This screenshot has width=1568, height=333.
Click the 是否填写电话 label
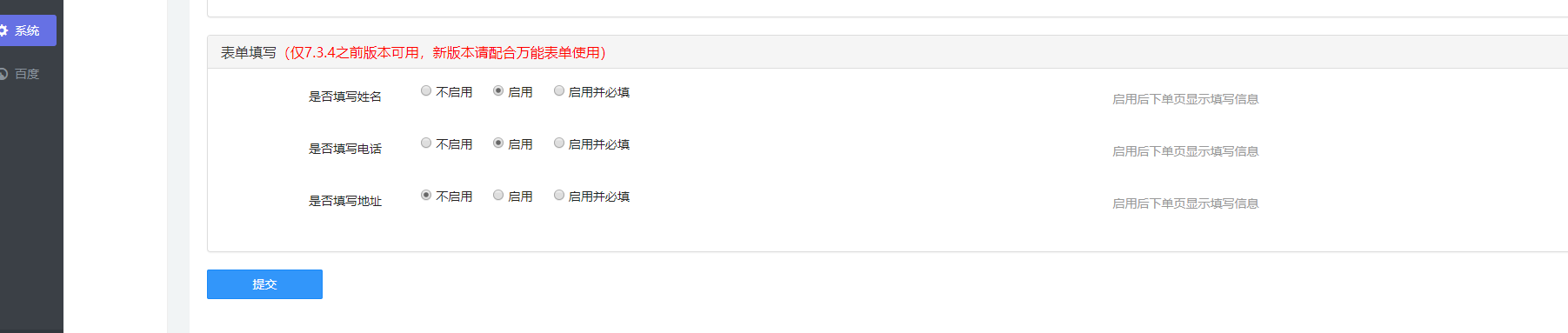(345, 149)
